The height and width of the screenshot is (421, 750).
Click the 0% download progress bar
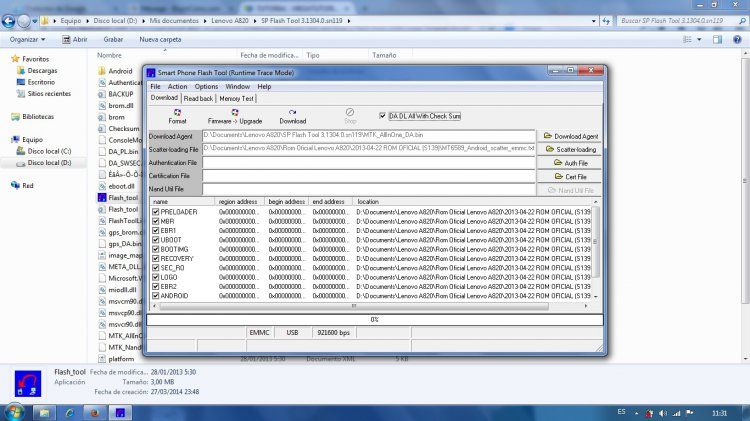[x=375, y=320]
